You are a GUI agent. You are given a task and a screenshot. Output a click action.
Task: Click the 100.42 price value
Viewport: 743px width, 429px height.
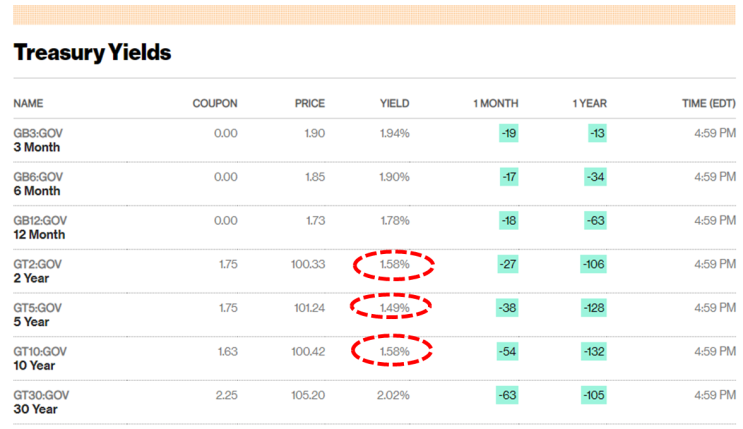point(308,351)
